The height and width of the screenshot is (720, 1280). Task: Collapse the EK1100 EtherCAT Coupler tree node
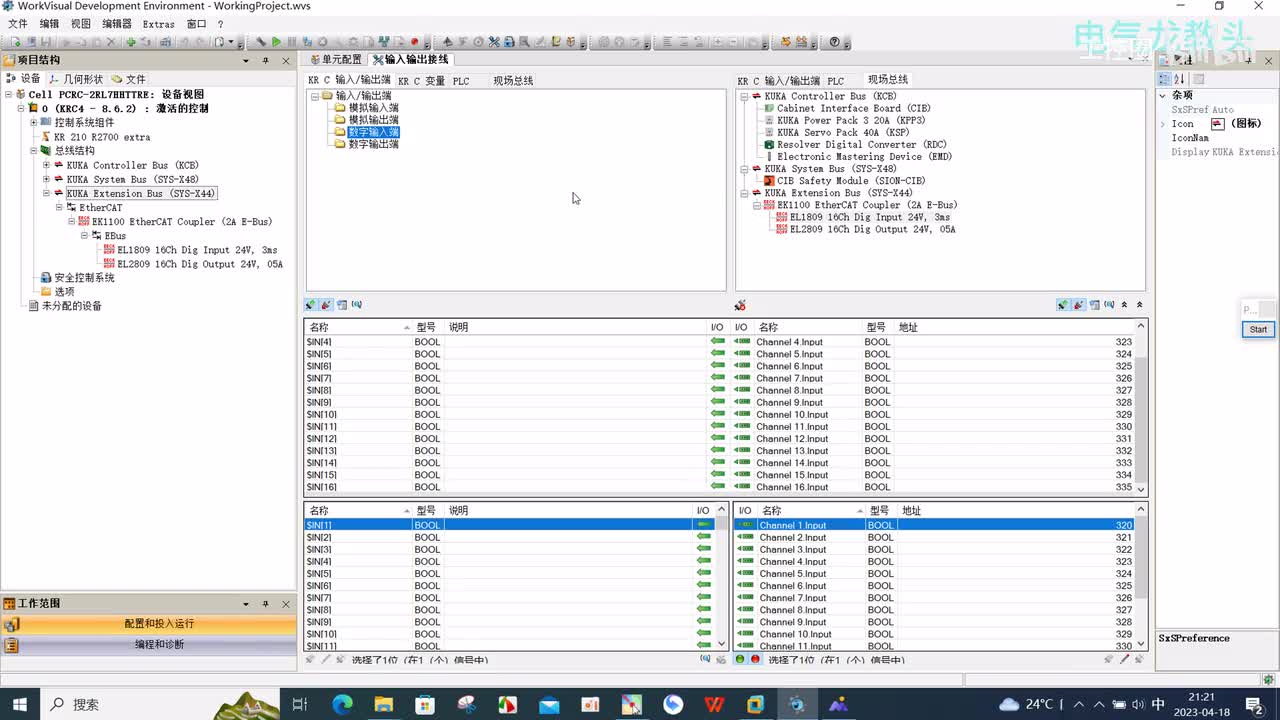tap(72, 222)
